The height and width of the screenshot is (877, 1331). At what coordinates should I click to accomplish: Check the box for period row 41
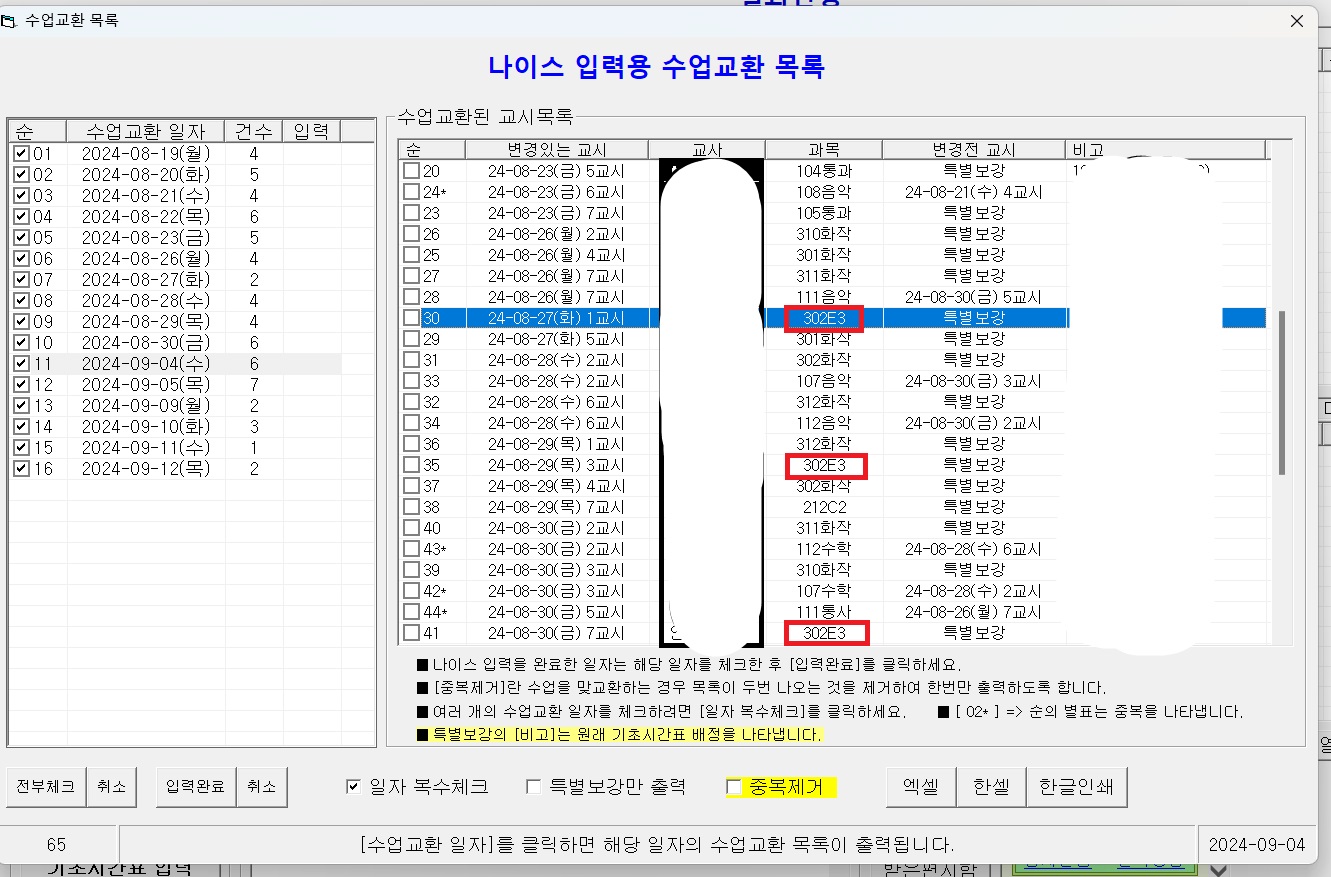[x=411, y=633]
